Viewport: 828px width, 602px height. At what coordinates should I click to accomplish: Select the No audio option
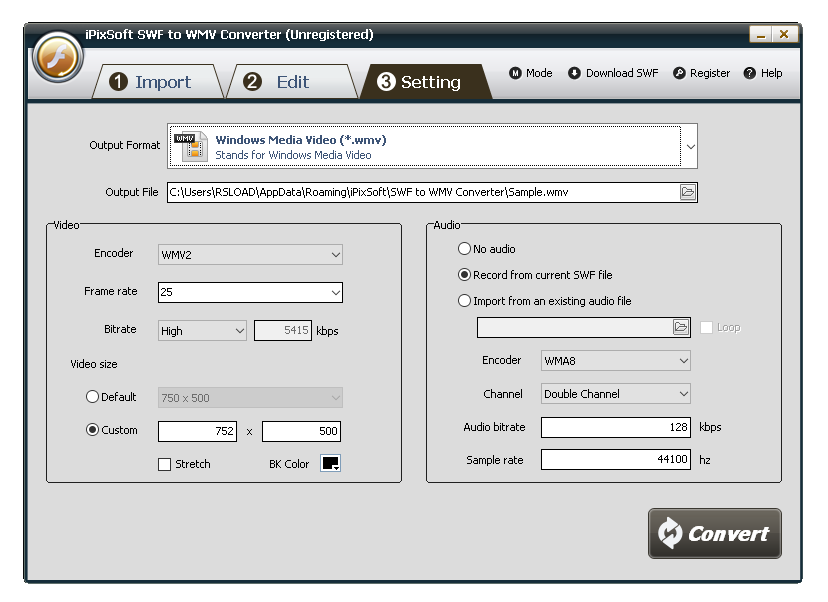464,248
